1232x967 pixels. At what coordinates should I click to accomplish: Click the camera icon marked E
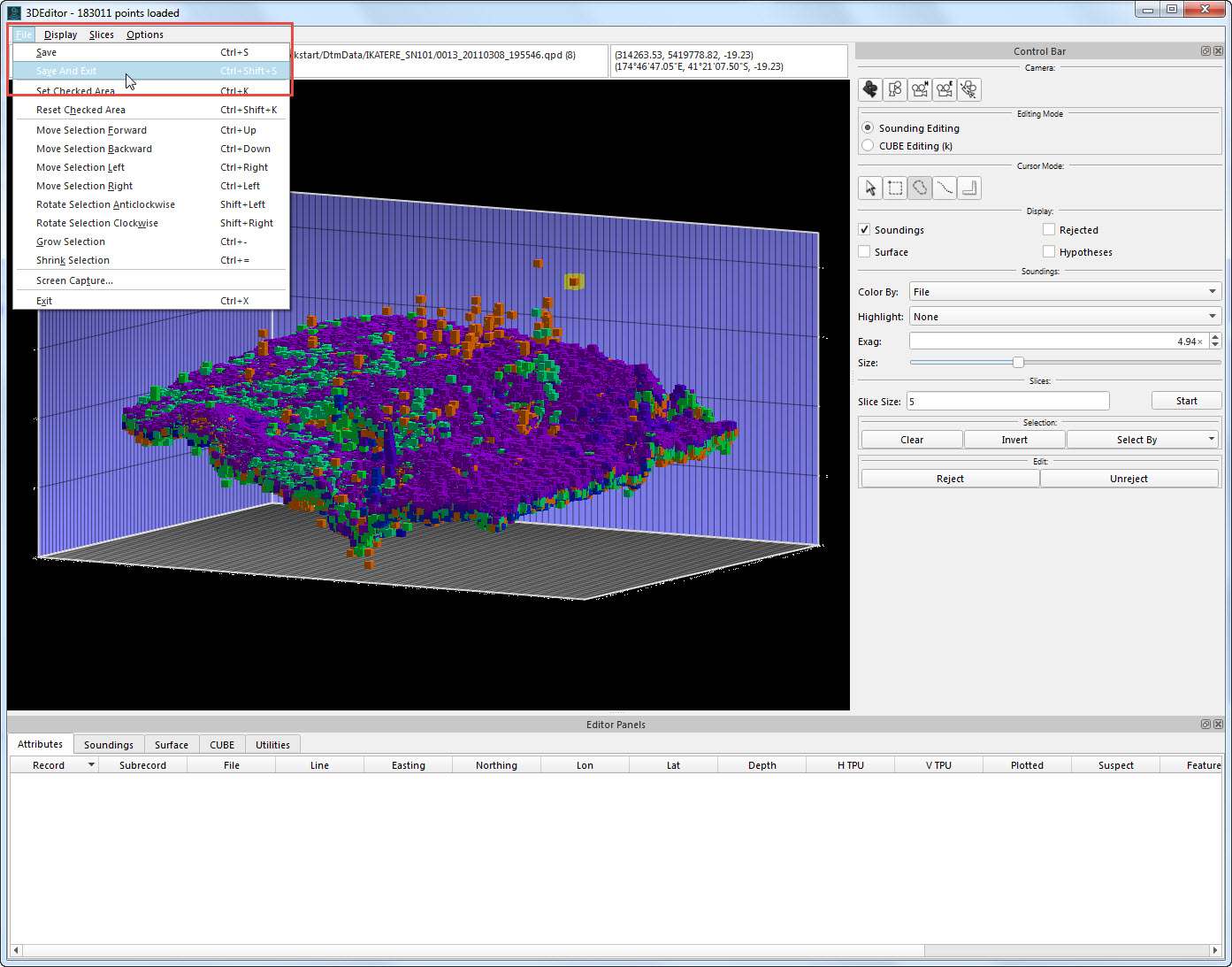point(945,89)
